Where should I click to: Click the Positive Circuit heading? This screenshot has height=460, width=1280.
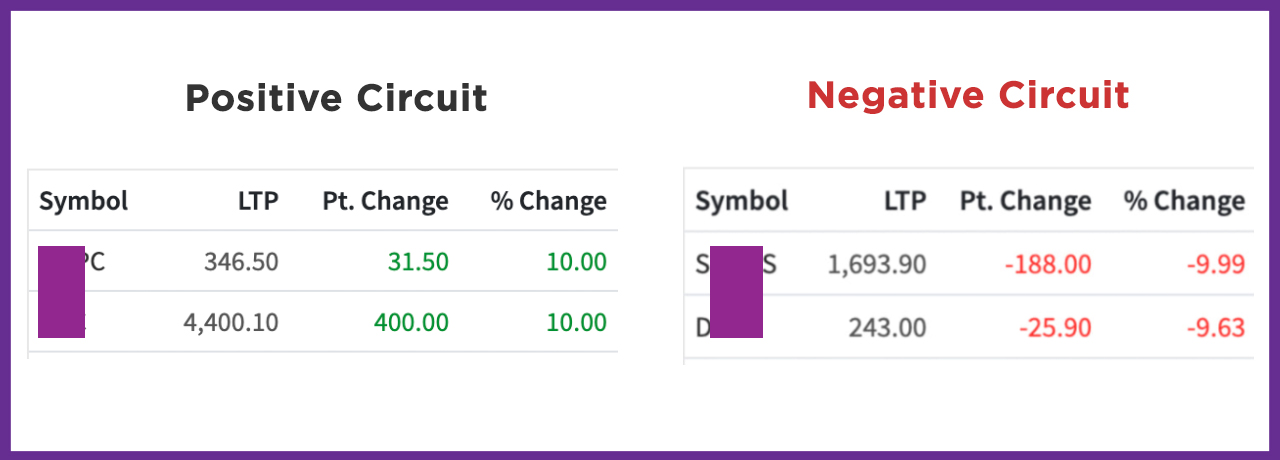click(336, 99)
